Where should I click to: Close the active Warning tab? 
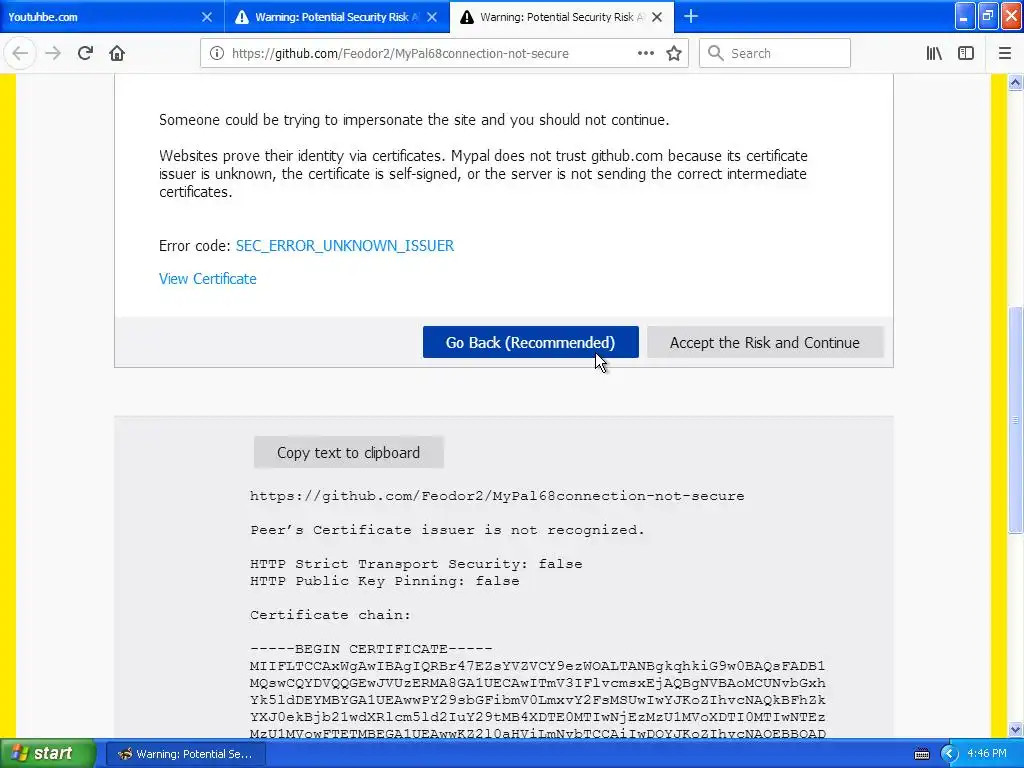tap(657, 17)
